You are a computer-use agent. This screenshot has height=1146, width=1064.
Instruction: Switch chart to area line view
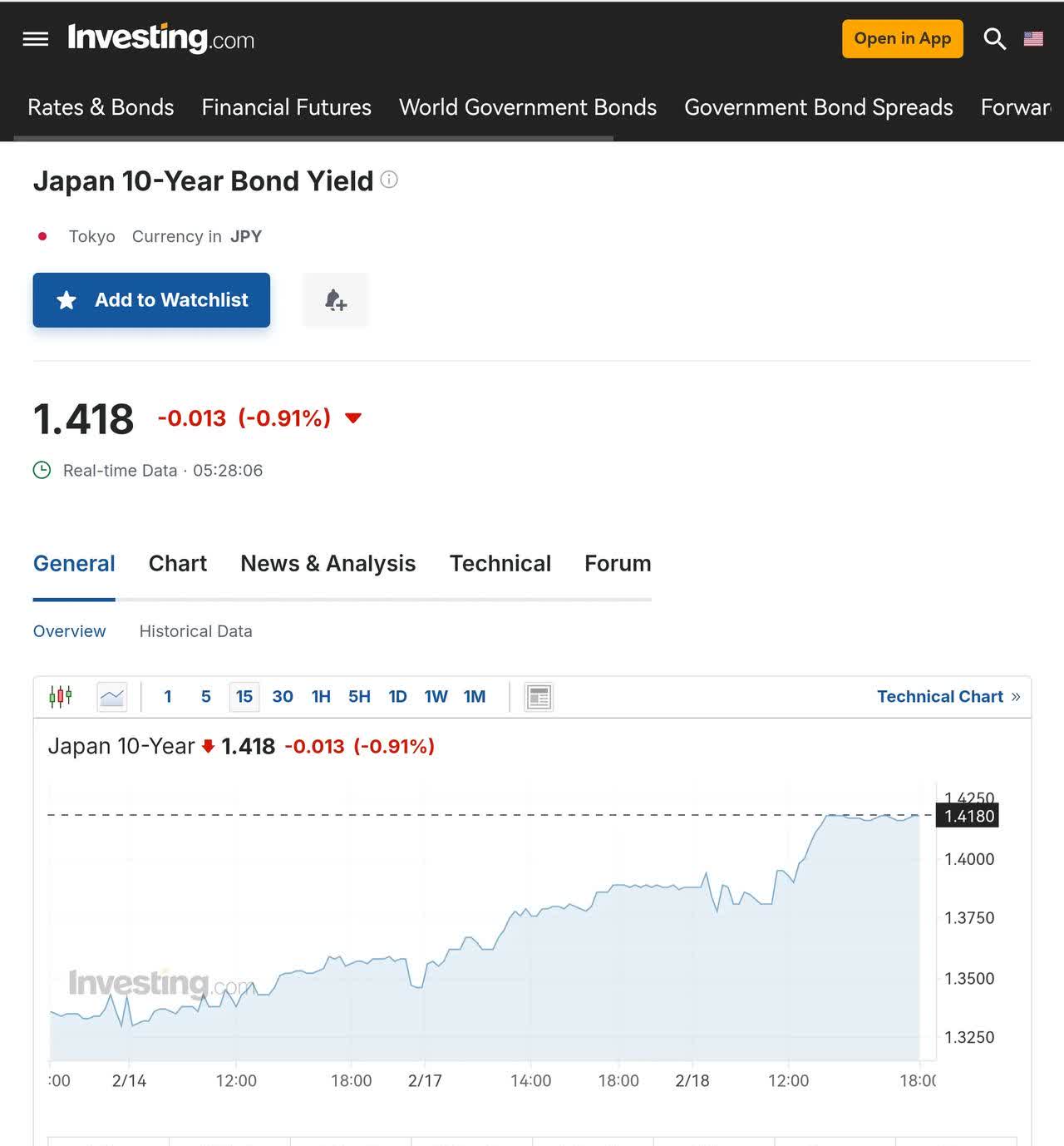pos(111,697)
